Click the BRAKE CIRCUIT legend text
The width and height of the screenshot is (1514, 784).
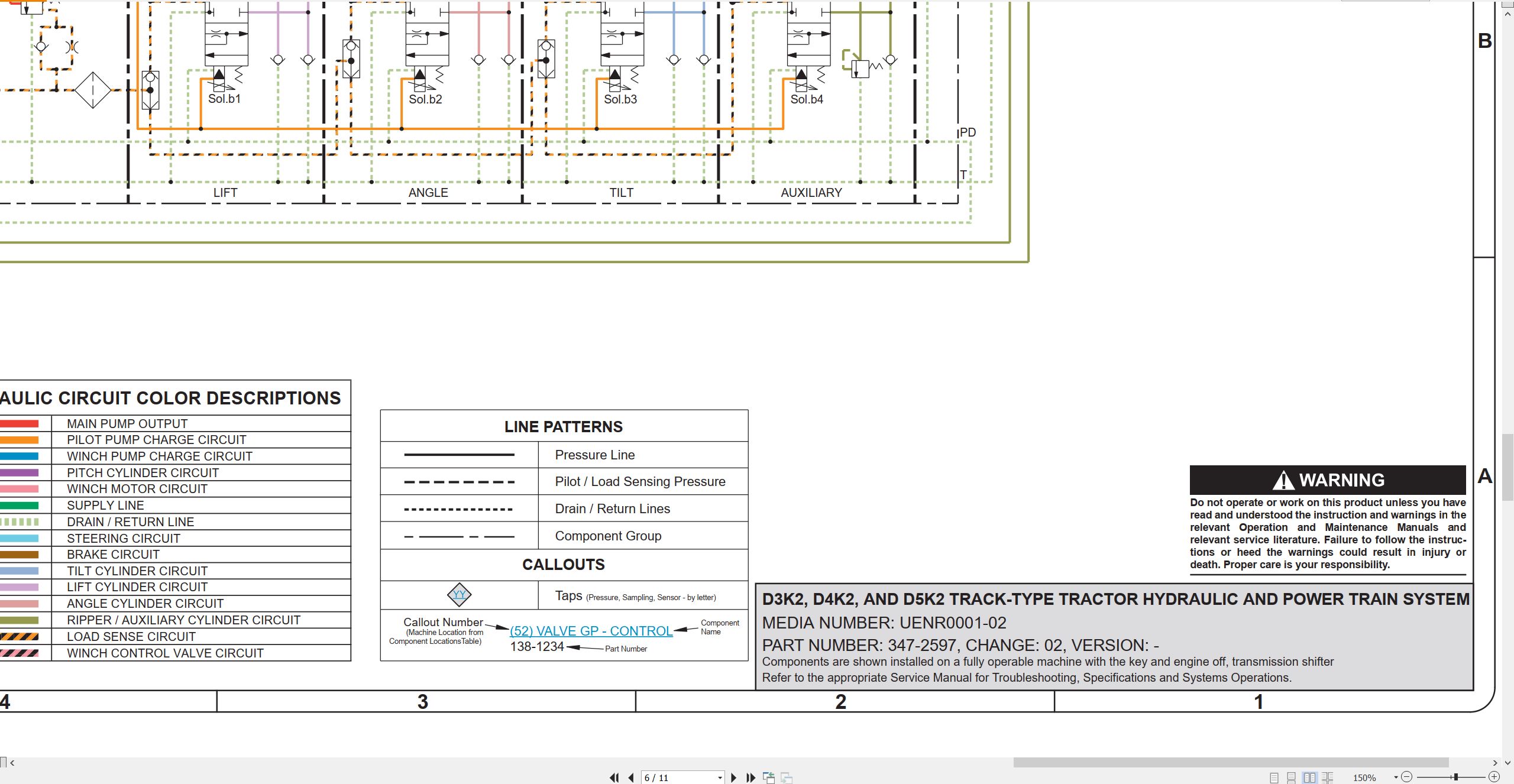[114, 555]
